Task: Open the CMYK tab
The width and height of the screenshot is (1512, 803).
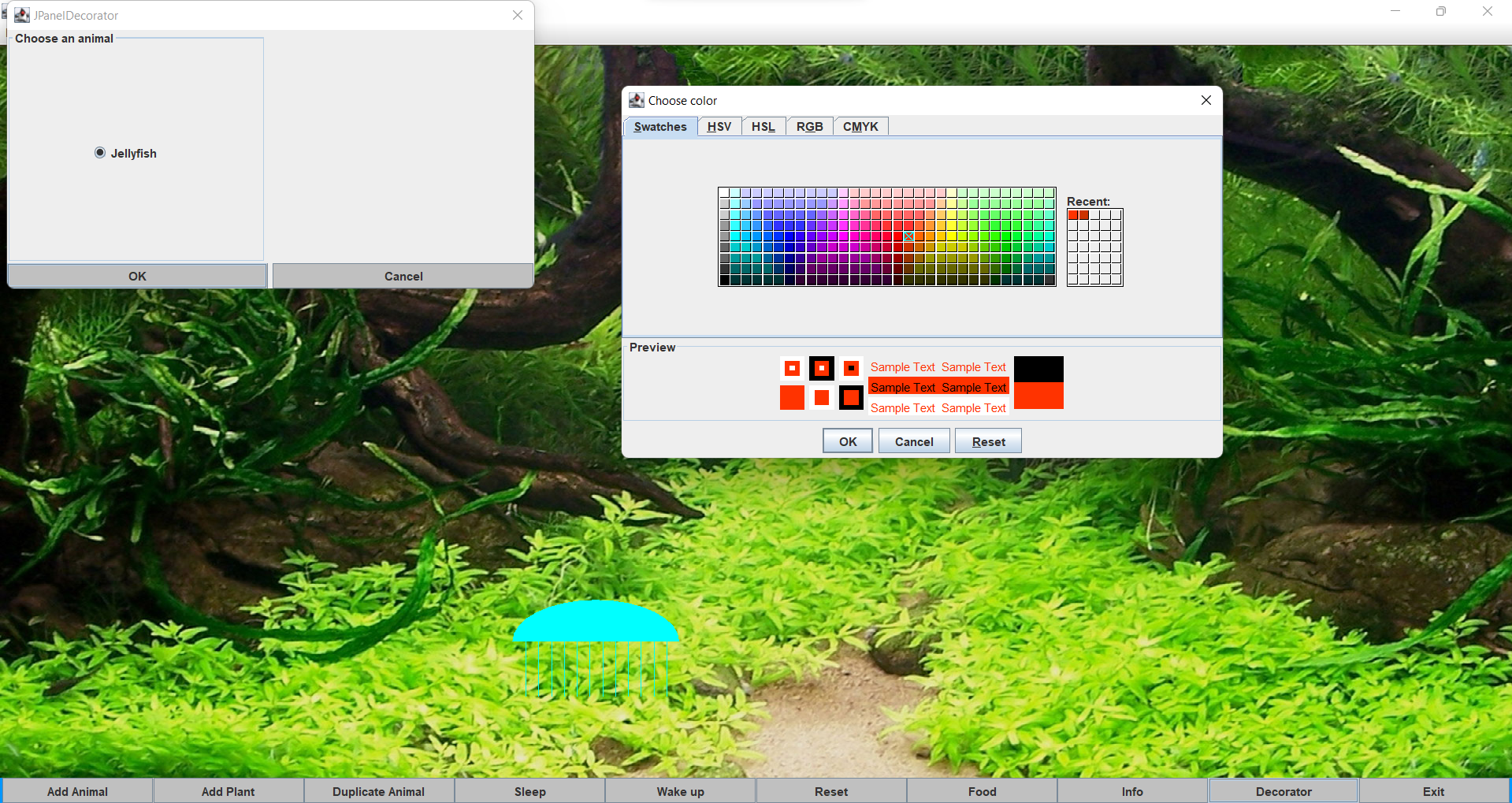Action: 860,127
